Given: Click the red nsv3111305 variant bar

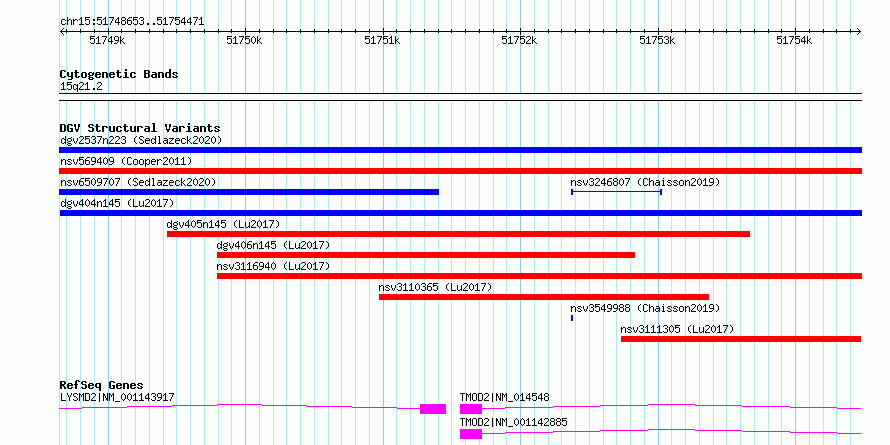Looking at the screenshot, I should (x=741, y=339).
